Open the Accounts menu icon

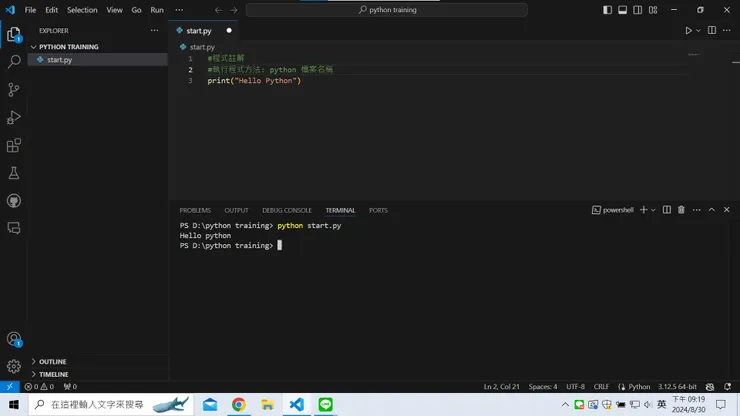coord(14,339)
